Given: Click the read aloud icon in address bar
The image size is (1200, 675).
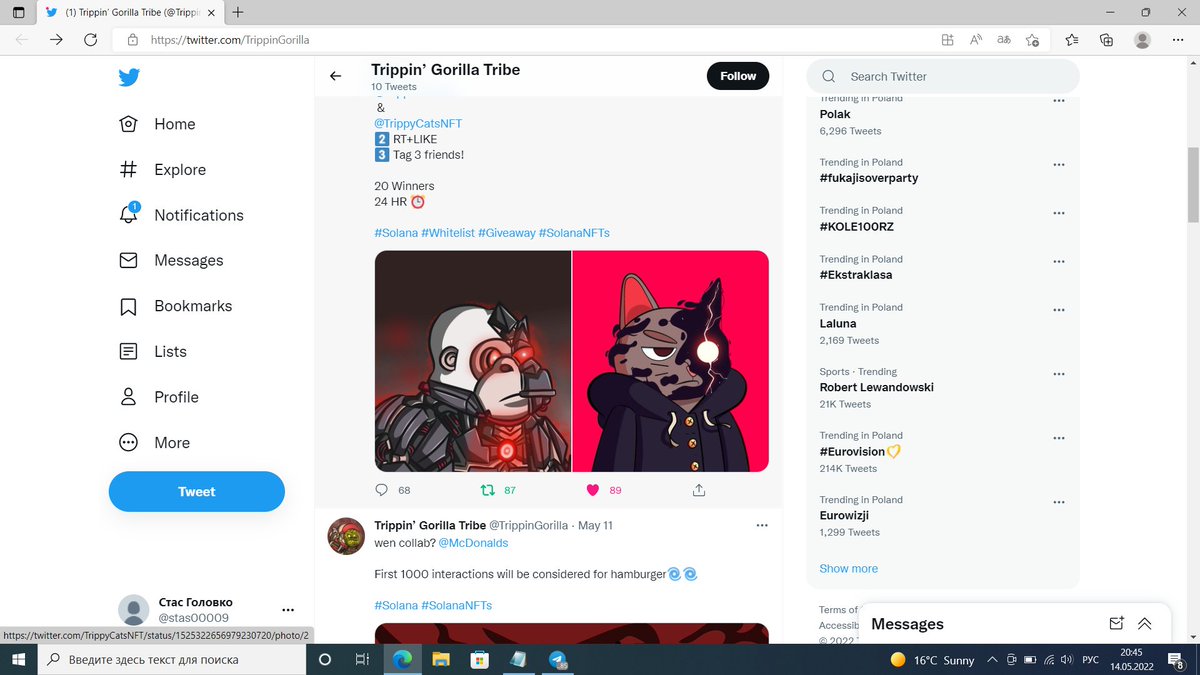Looking at the screenshot, I should tap(976, 40).
